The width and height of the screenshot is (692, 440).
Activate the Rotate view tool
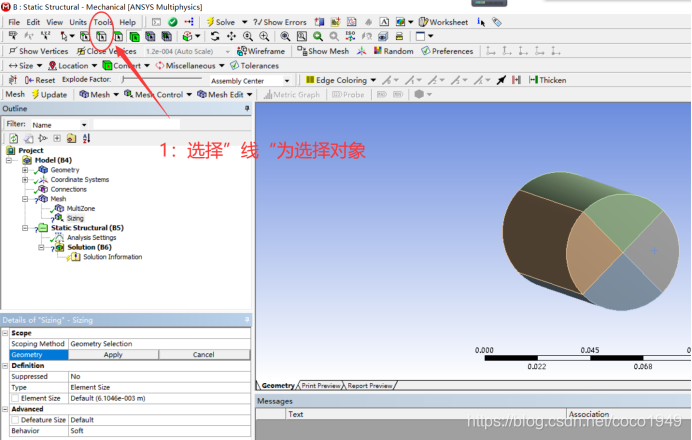(x=215, y=36)
